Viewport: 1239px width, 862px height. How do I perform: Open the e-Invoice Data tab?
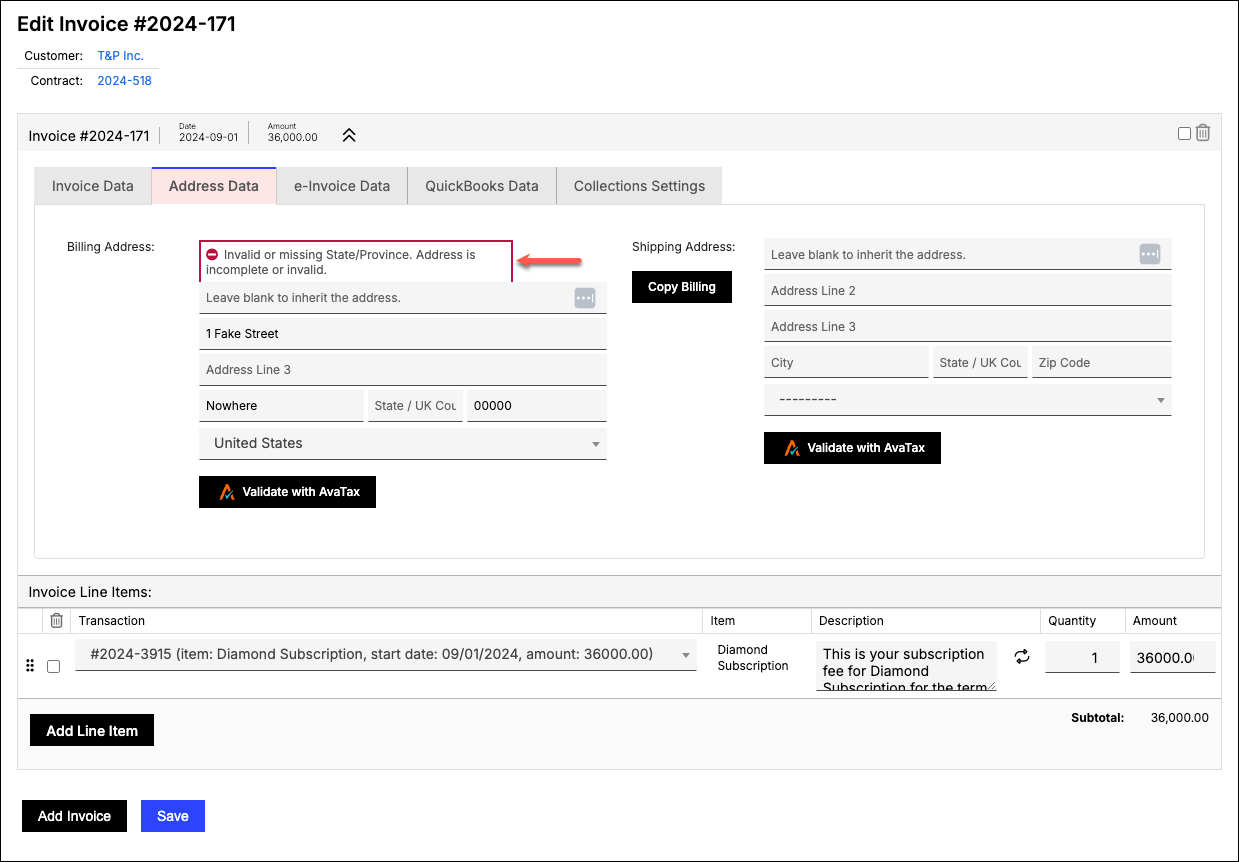pos(342,186)
